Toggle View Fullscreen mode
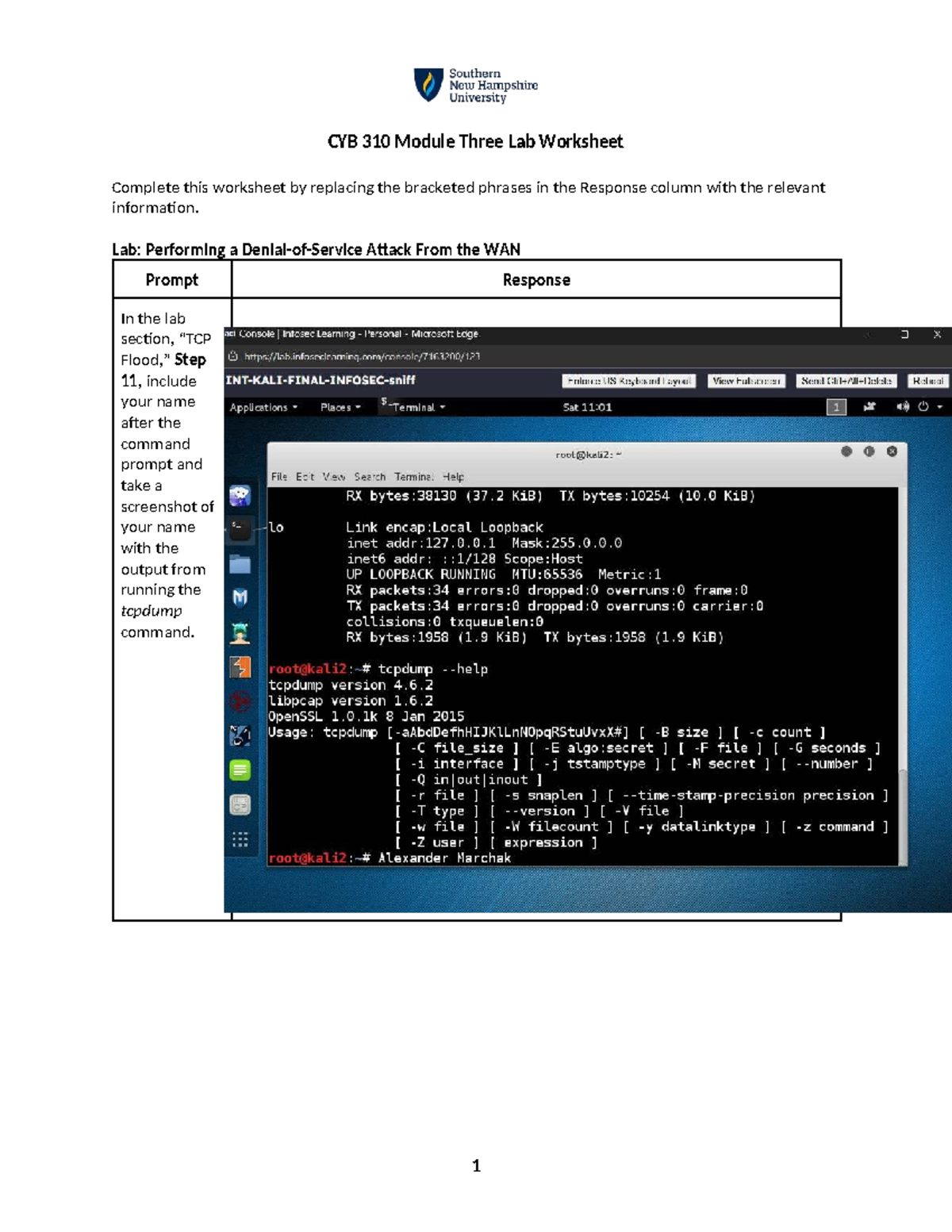The width and height of the screenshot is (952, 1232). (746, 381)
